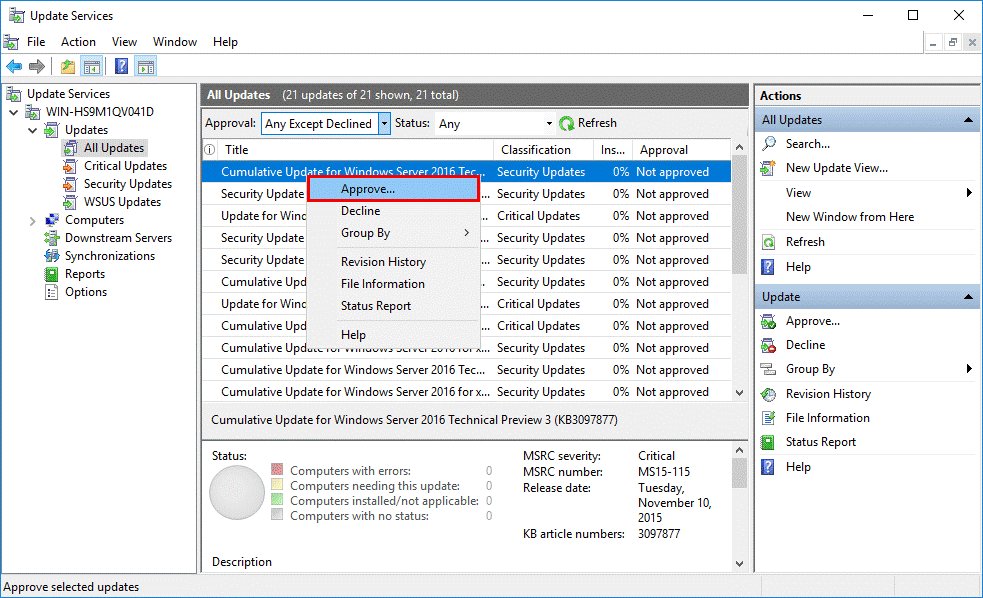983x598 pixels.
Task: Click the blue Help toolbar icon
Action: click(x=122, y=66)
